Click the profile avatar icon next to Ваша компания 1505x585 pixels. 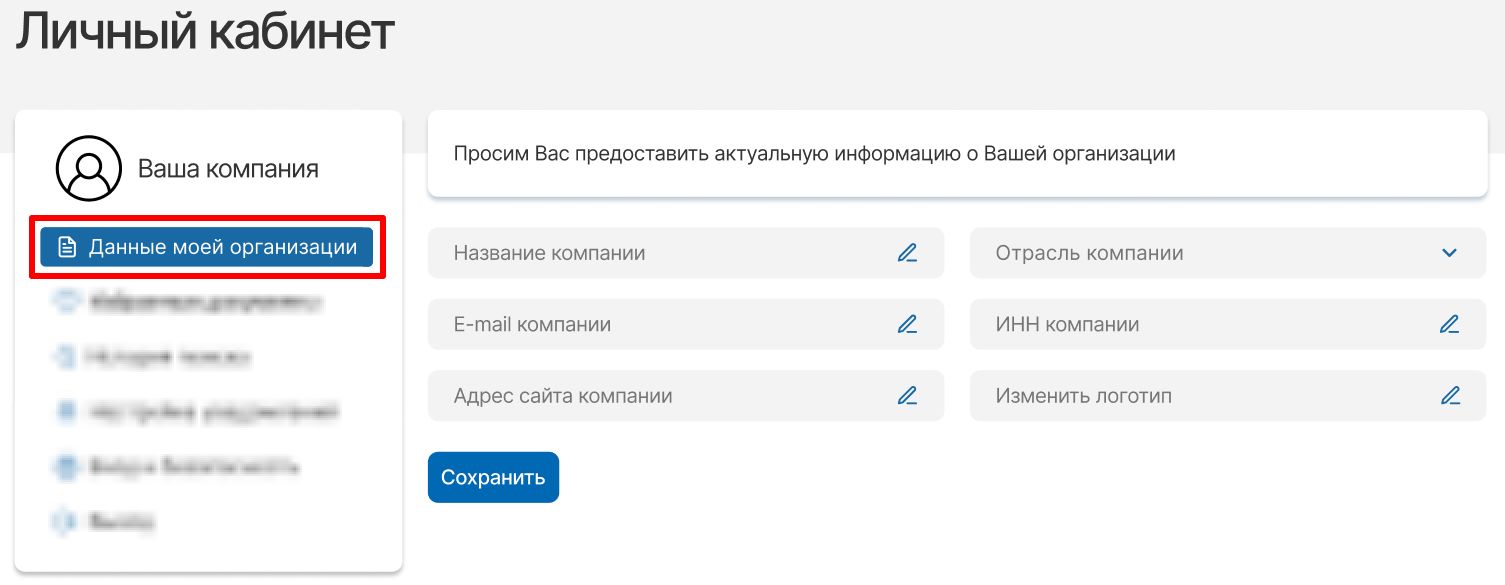[89, 168]
